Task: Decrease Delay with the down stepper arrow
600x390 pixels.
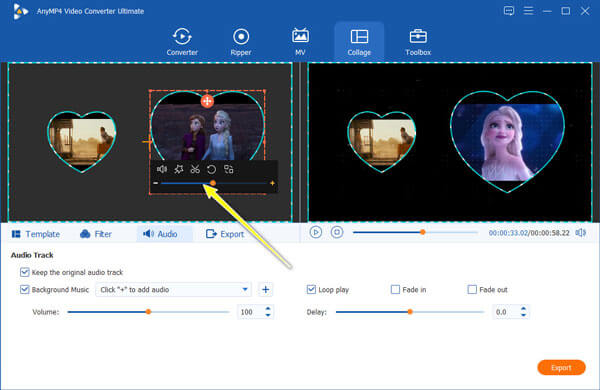Action: pyautogui.click(x=523, y=315)
